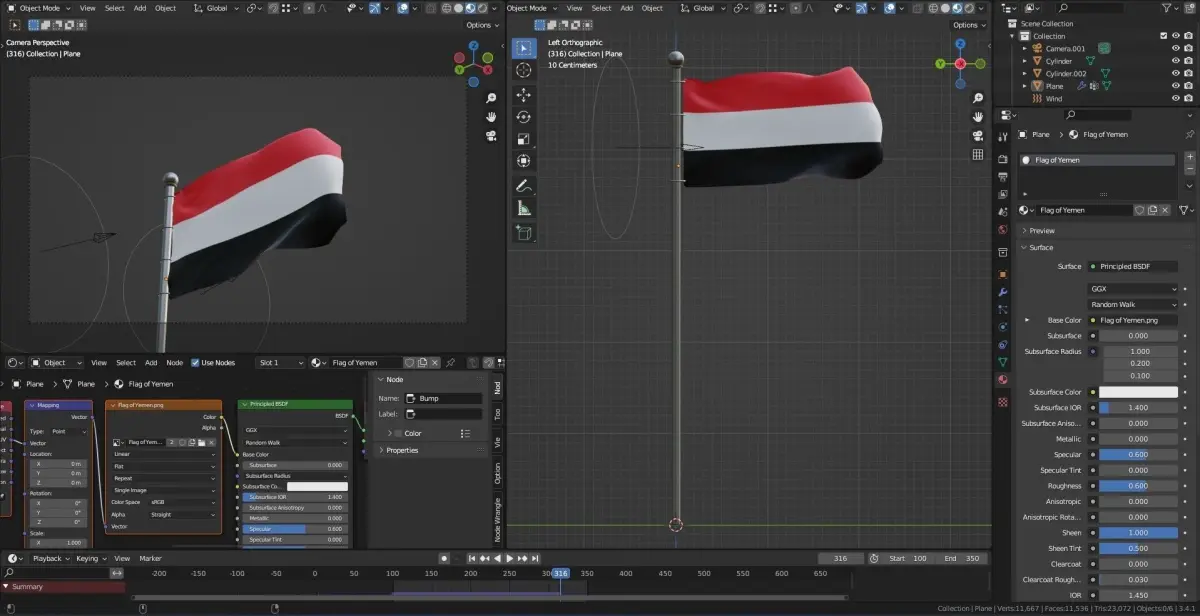
Task: Select the Move tool in right viewport
Action: tap(524, 95)
